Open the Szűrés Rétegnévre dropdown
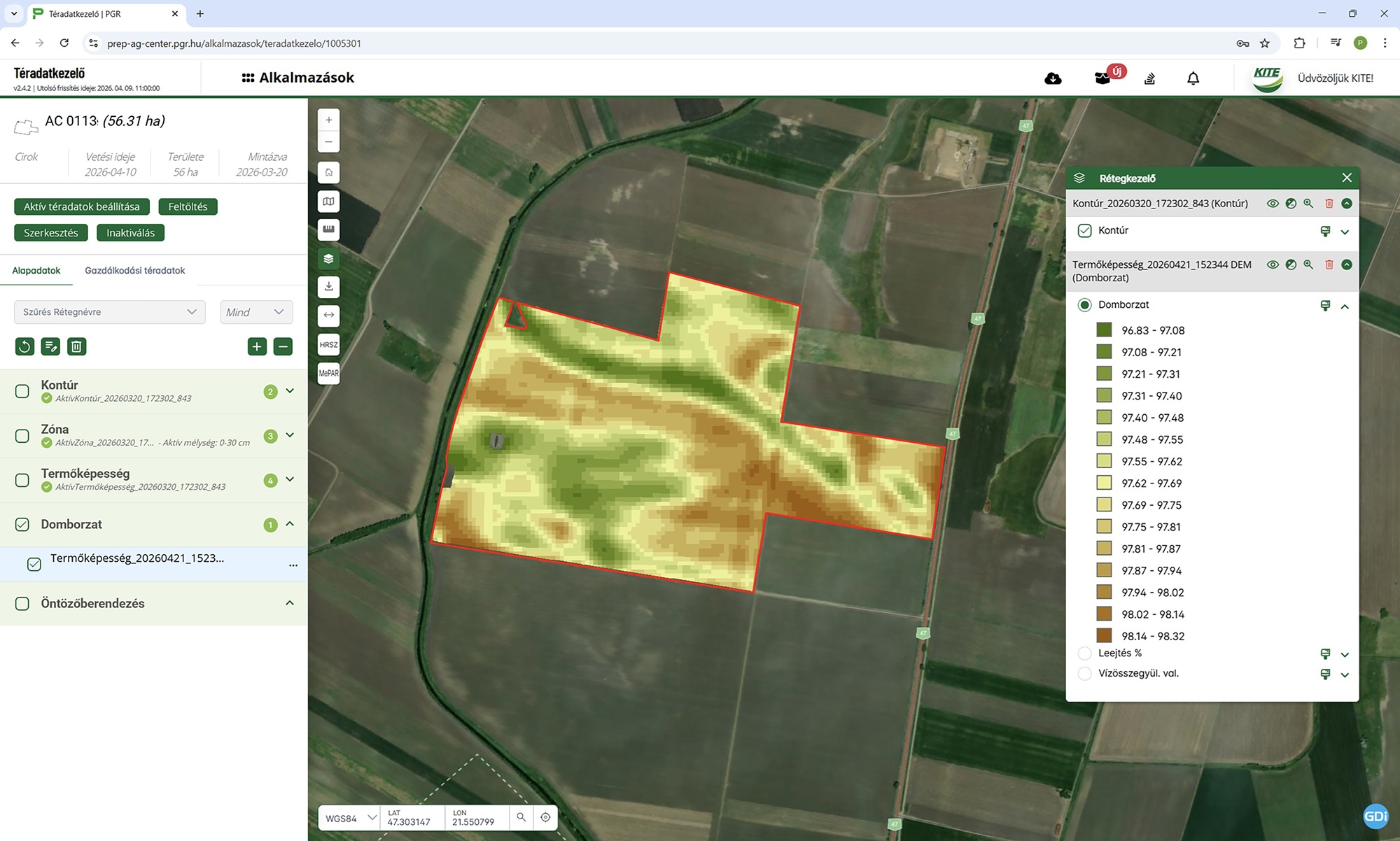1400x841 pixels. coord(110,312)
